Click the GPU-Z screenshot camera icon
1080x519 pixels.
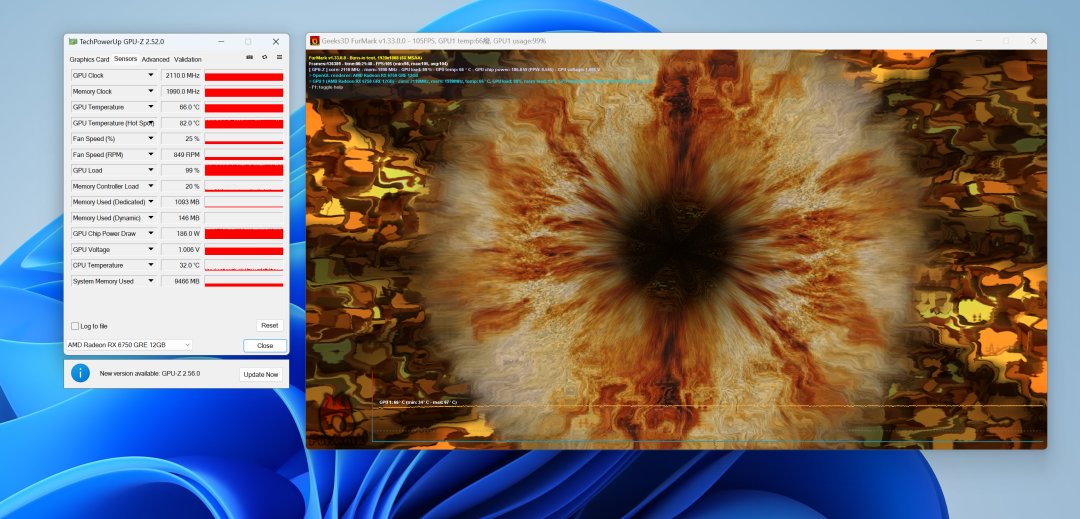pyautogui.click(x=249, y=57)
